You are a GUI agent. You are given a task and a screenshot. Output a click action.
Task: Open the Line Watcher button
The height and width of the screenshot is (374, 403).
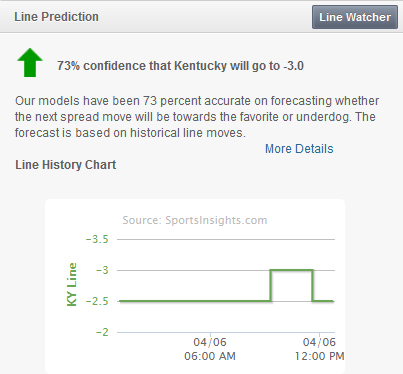(x=355, y=17)
